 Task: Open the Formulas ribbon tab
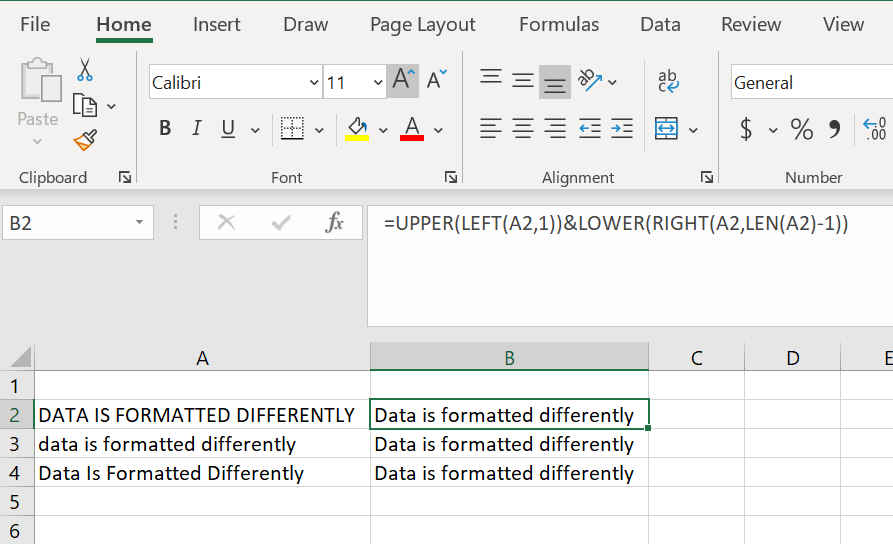(559, 25)
